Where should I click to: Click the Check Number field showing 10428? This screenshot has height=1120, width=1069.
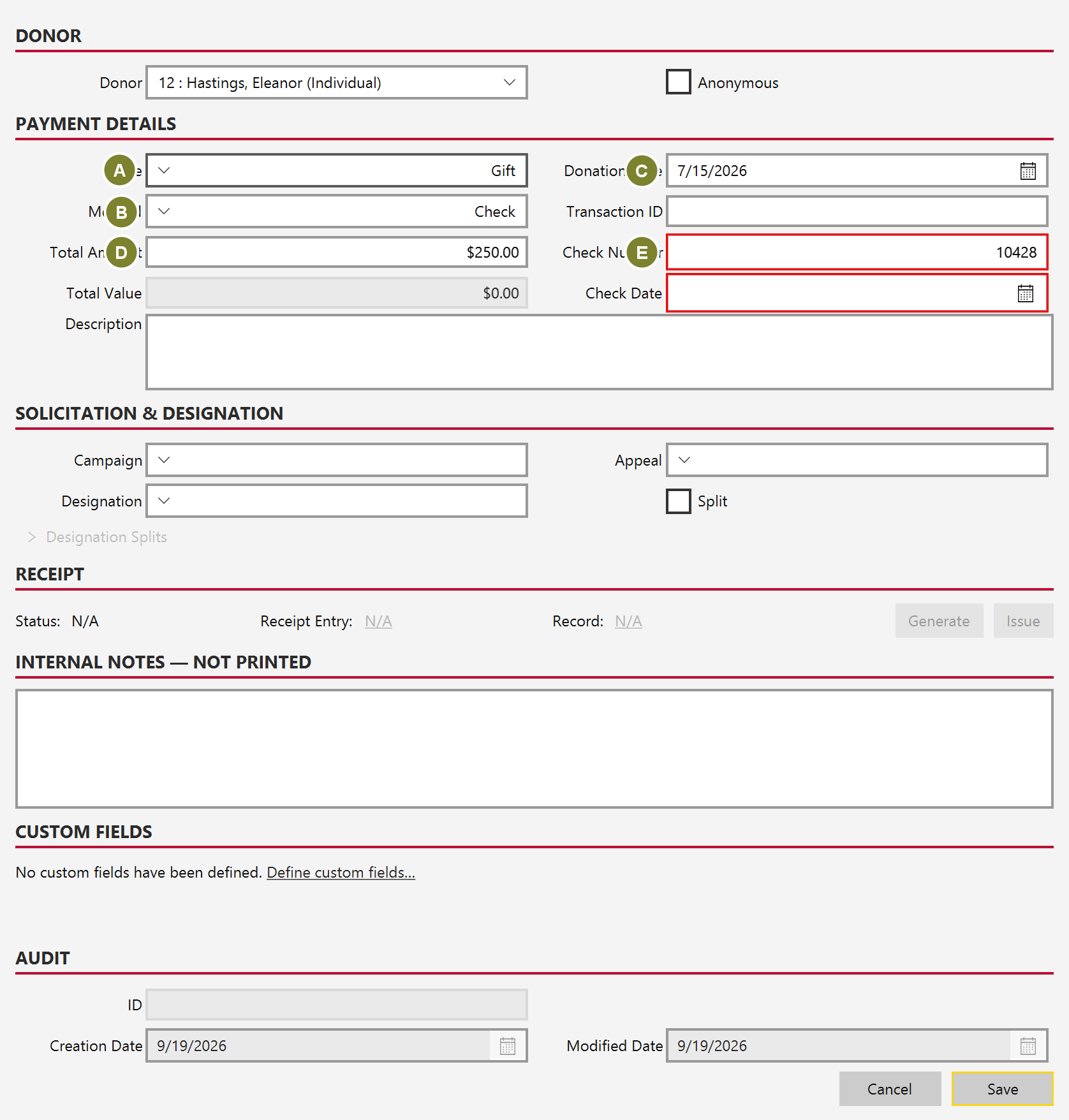tap(857, 253)
